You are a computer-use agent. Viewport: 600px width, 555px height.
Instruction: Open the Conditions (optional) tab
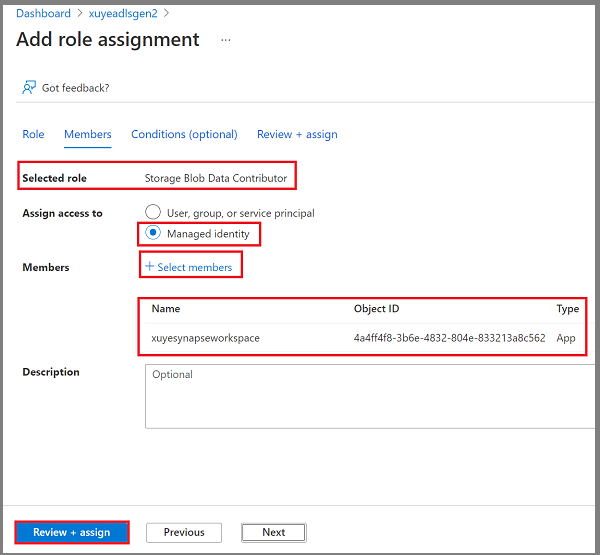click(x=184, y=134)
